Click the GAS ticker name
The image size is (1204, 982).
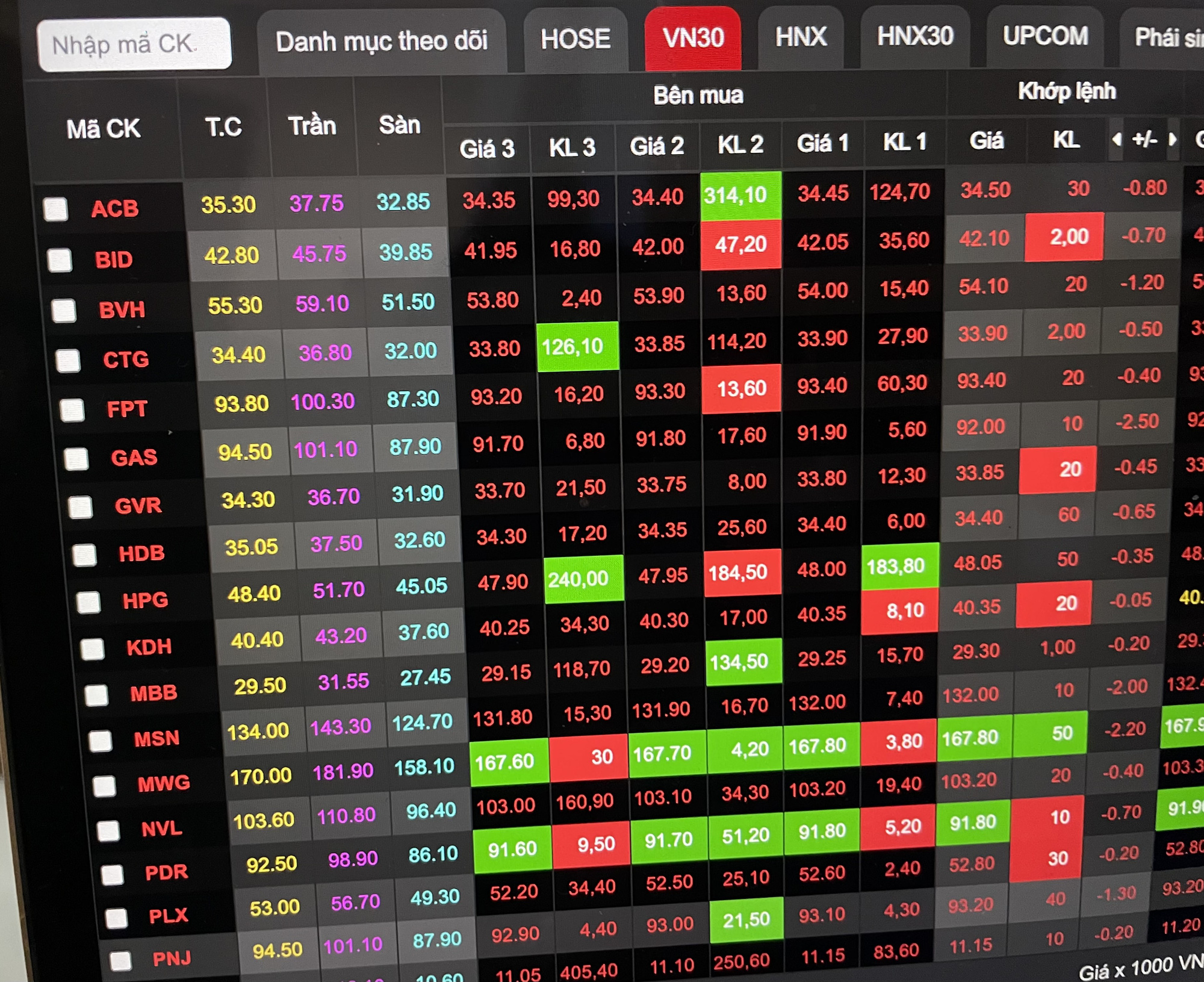[134, 458]
